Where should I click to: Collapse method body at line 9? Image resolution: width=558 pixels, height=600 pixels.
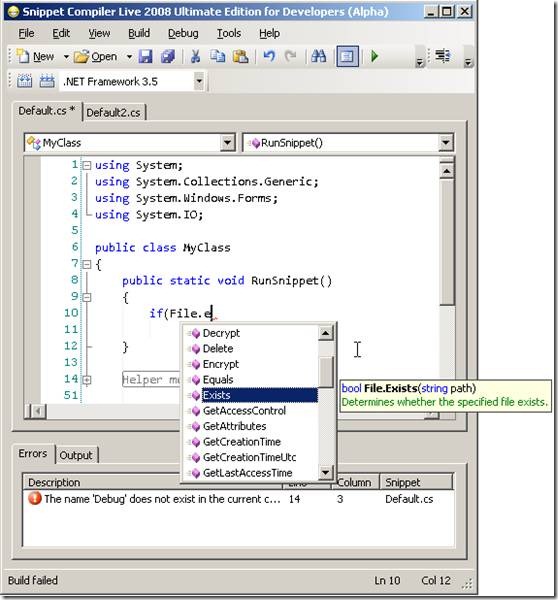(x=87, y=297)
